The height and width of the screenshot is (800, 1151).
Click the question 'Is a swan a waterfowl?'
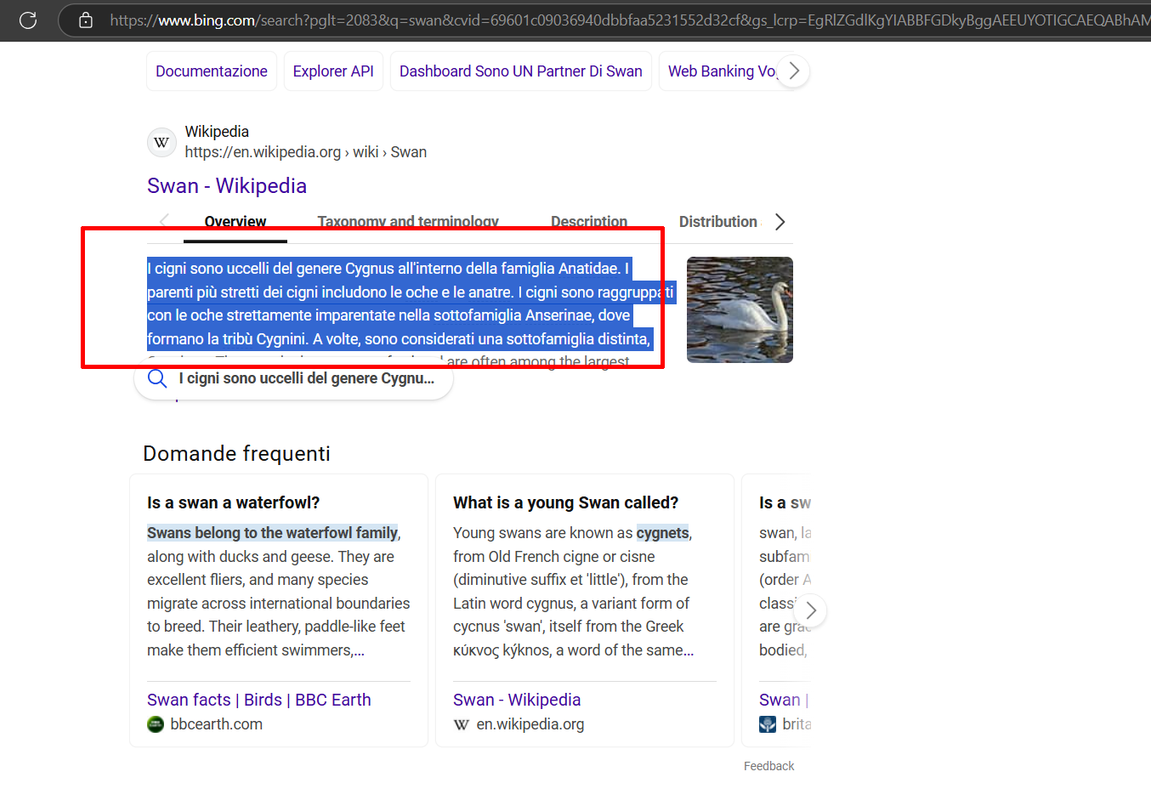[233, 503]
